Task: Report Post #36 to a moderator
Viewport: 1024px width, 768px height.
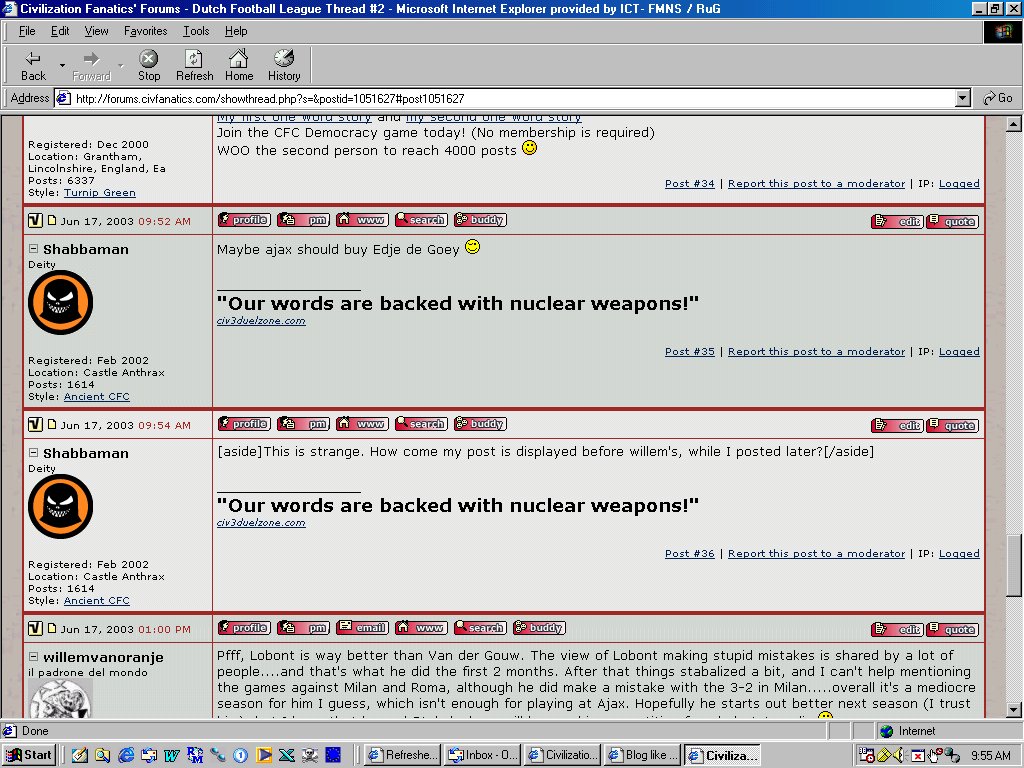Action: tap(816, 553)
